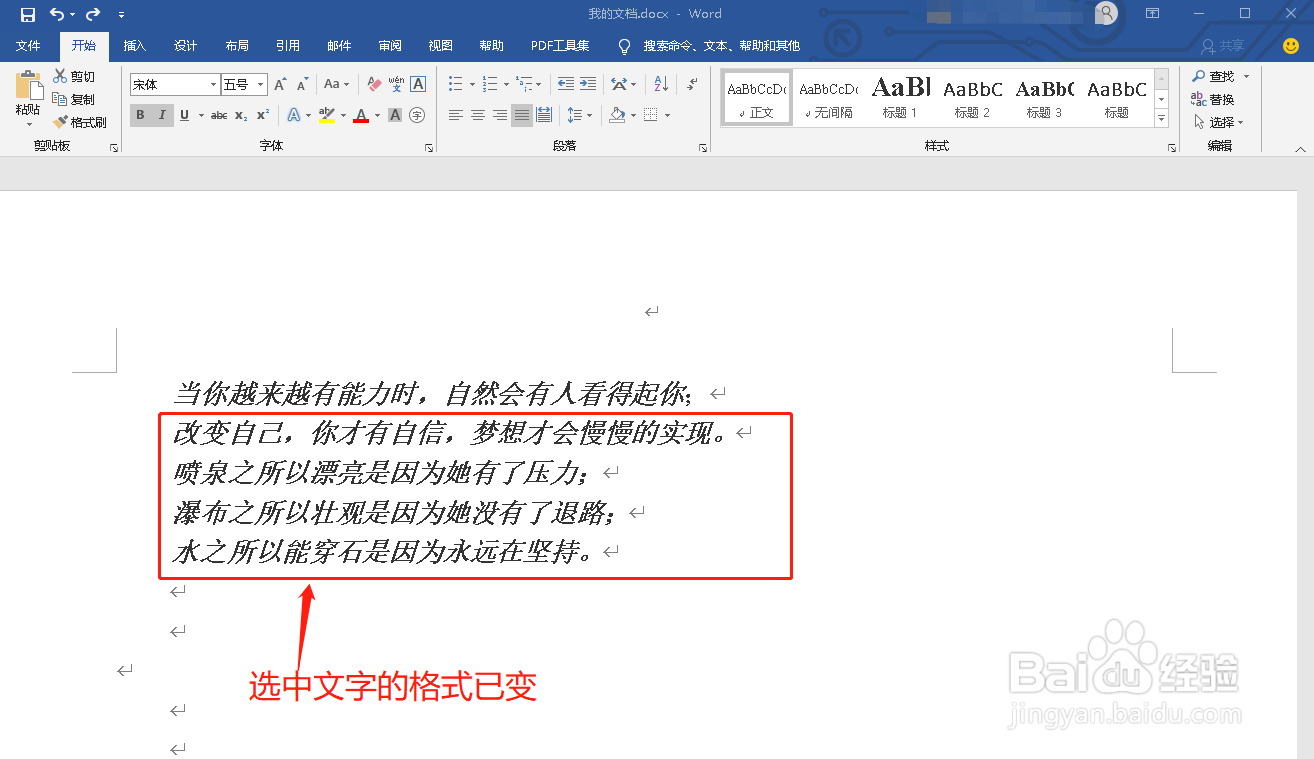
Task: Select the Format Painter tool
Action: [80, 122]
